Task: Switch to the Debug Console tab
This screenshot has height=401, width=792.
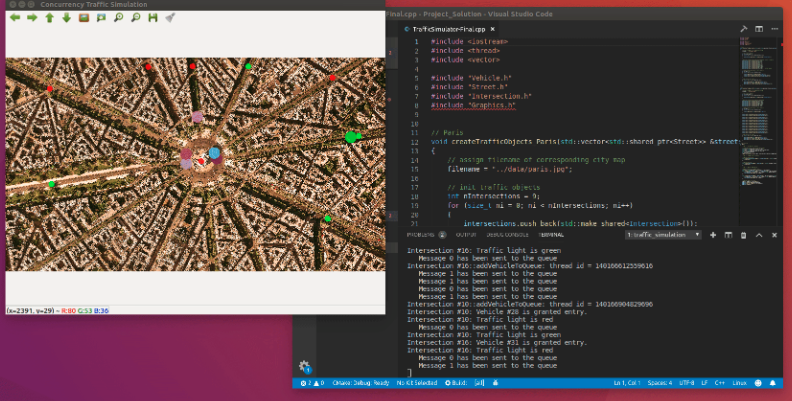Action: pyautogui.click(x=507, y=235)
